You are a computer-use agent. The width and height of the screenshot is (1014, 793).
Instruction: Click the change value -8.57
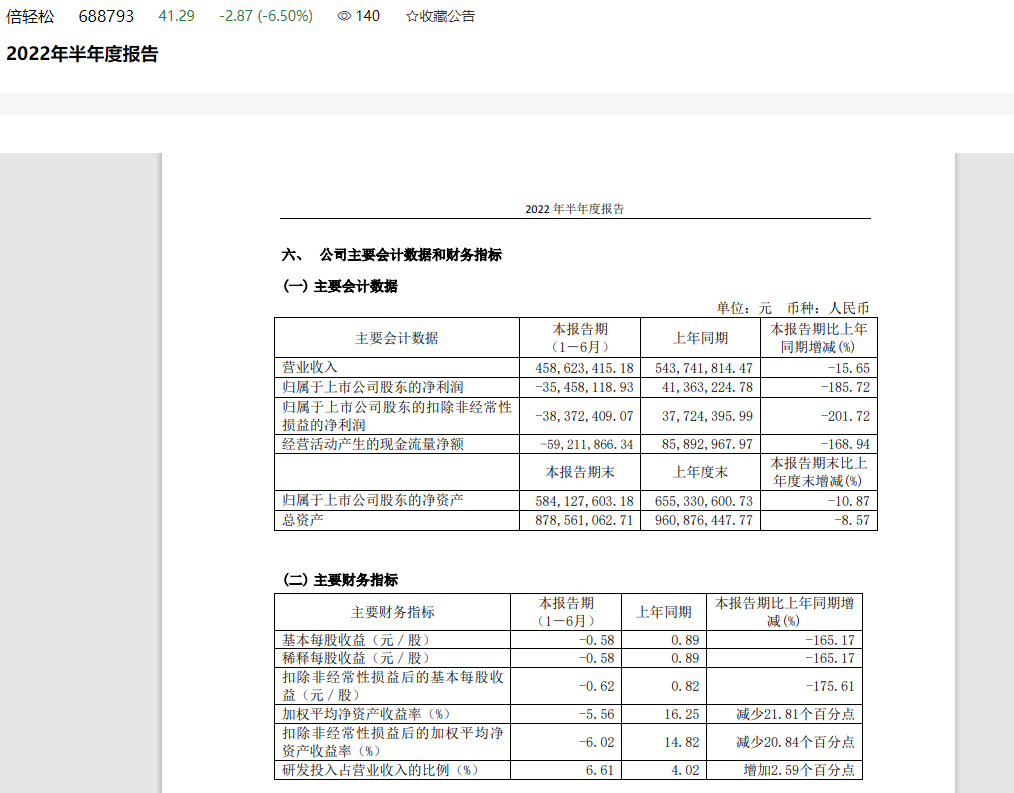(x=852, y=520)
